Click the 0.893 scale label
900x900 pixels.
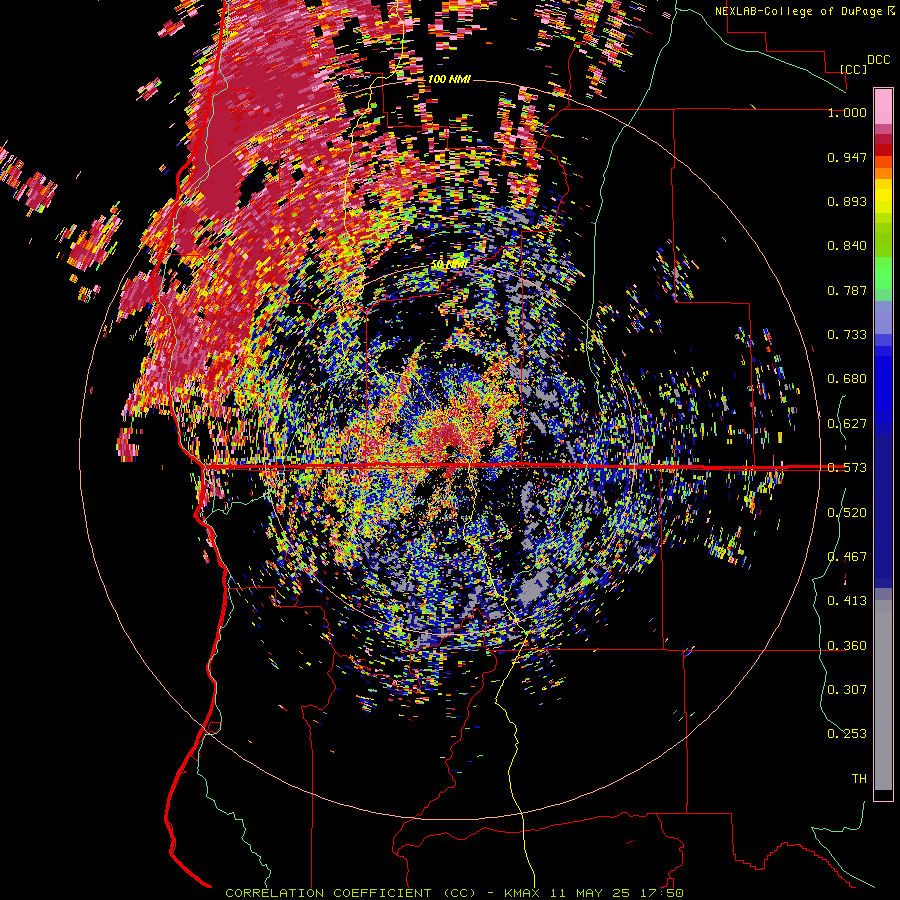pyautogui.click(x=847, y=201)
